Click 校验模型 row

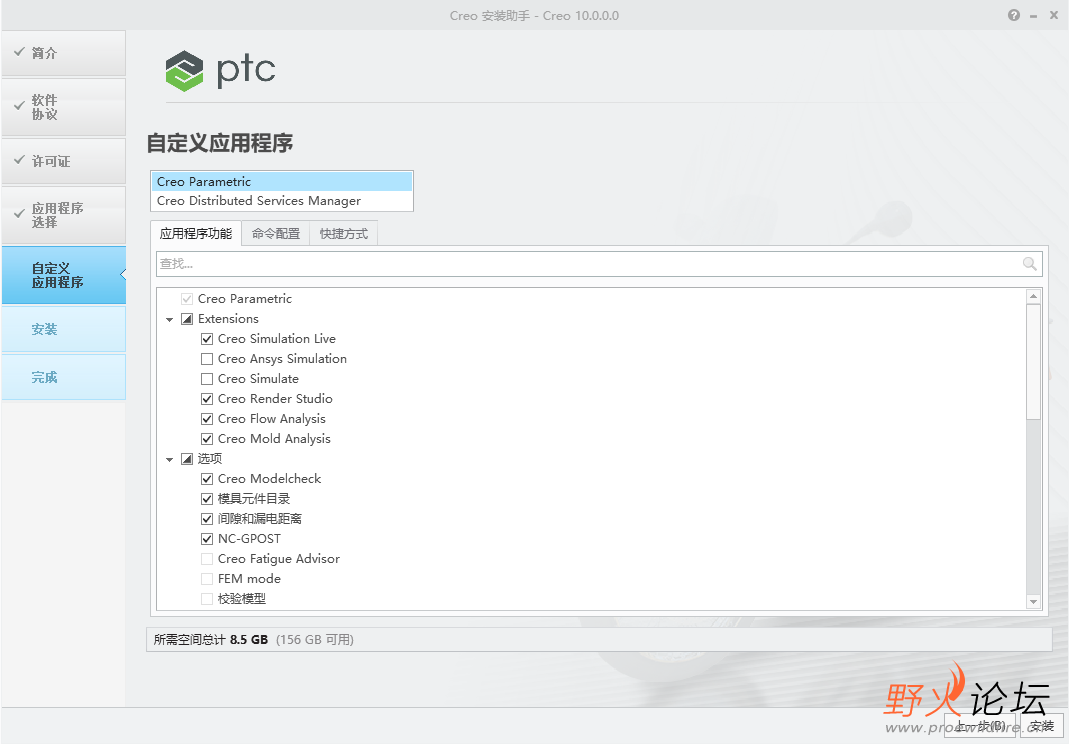tap(233, 599)
